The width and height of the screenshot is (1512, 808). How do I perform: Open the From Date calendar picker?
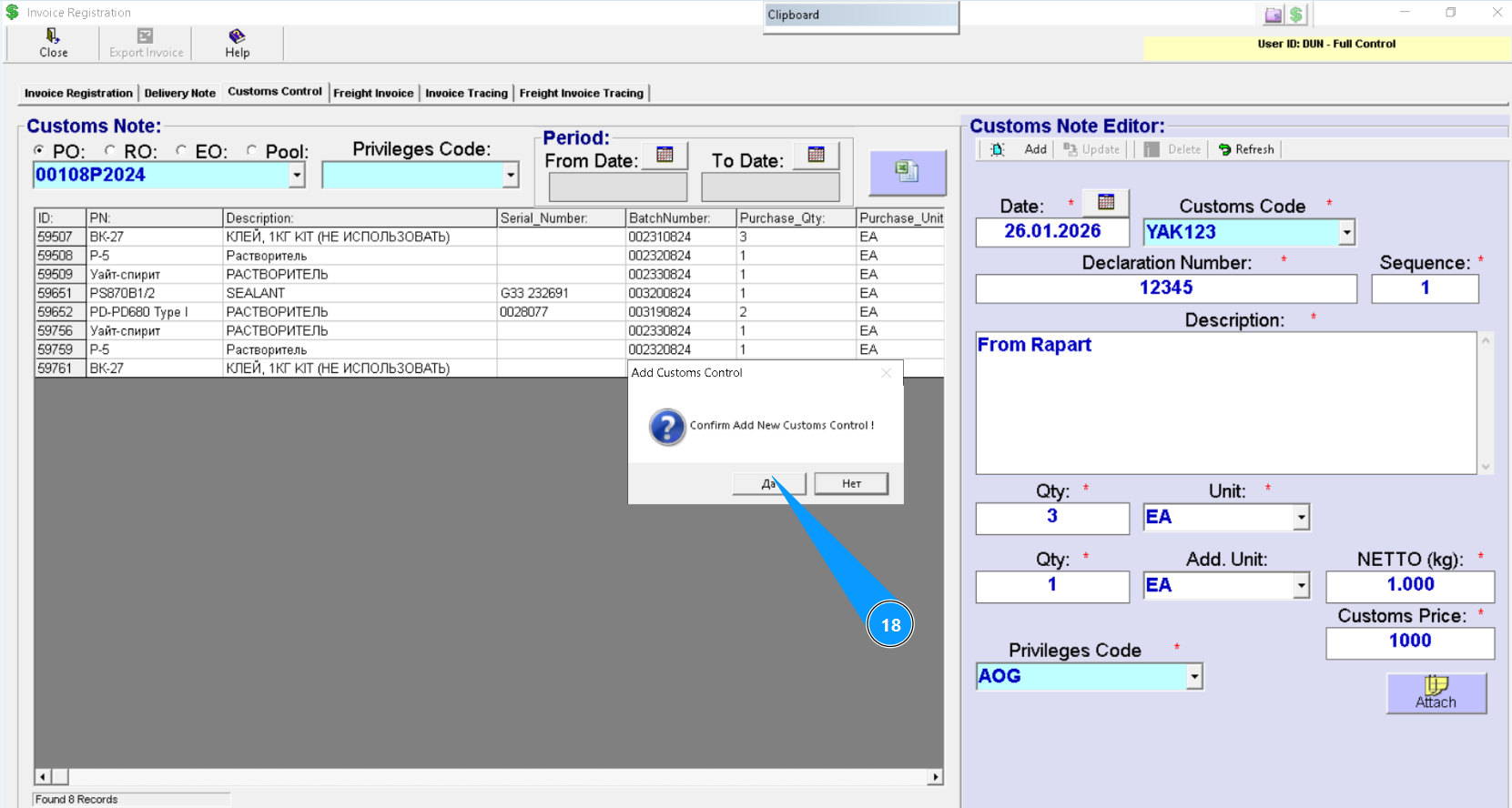(665, 156)
